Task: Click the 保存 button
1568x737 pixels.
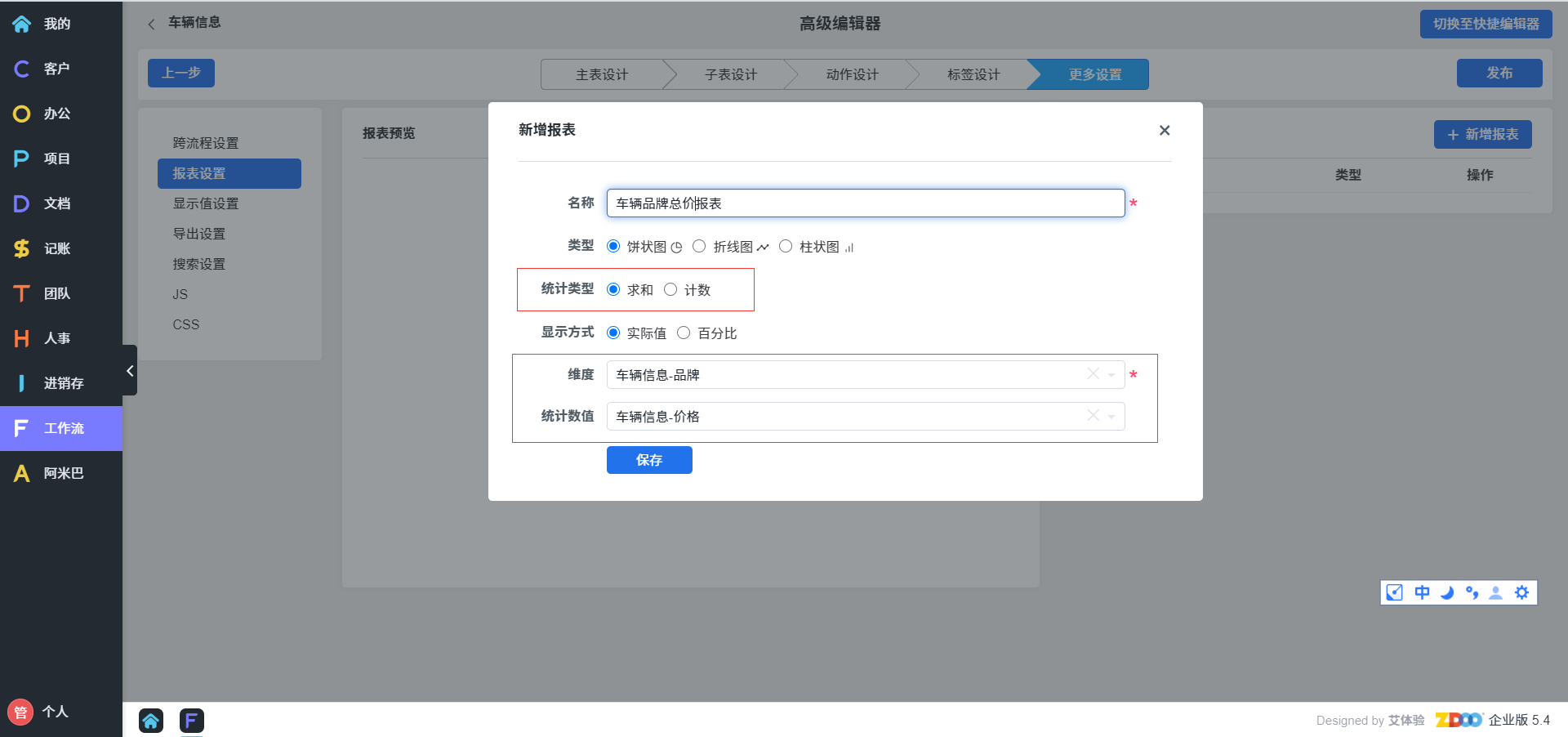Action: click(x=649, y=460)
